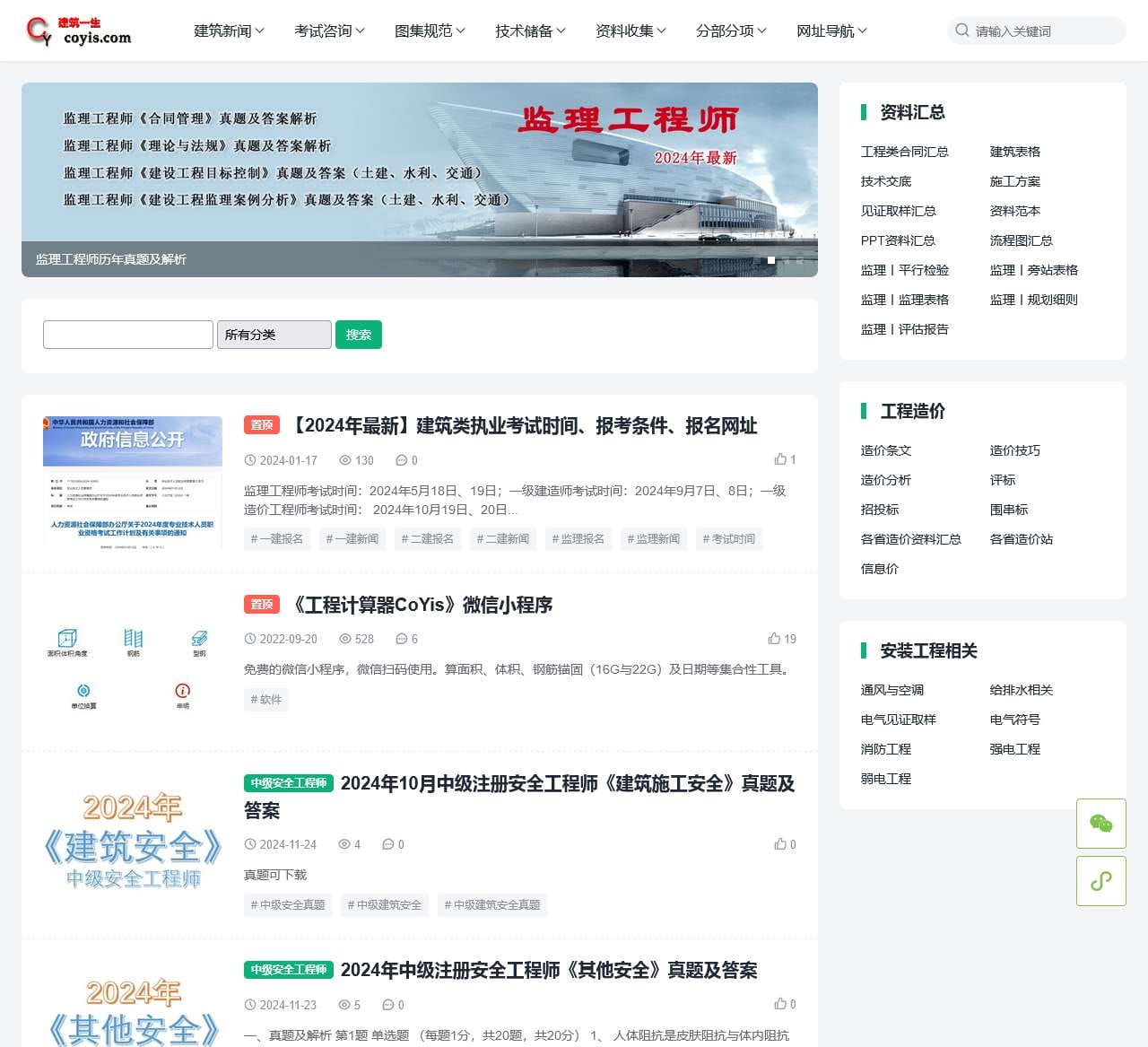Open 见证取样汇总 link
Image resolution: width=1148 pixels, height=1047 pixels.
tap(899, 211)
